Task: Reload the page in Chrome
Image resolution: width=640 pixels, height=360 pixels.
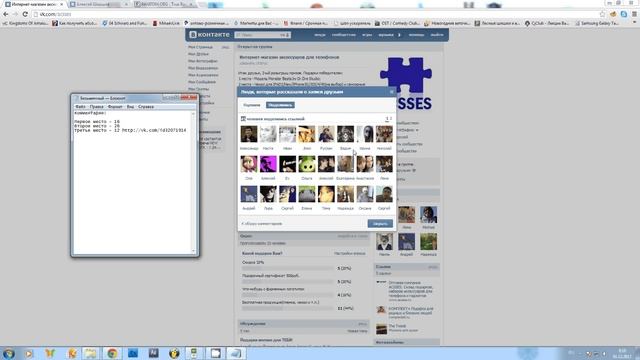Action: click(x=25, y=14)
